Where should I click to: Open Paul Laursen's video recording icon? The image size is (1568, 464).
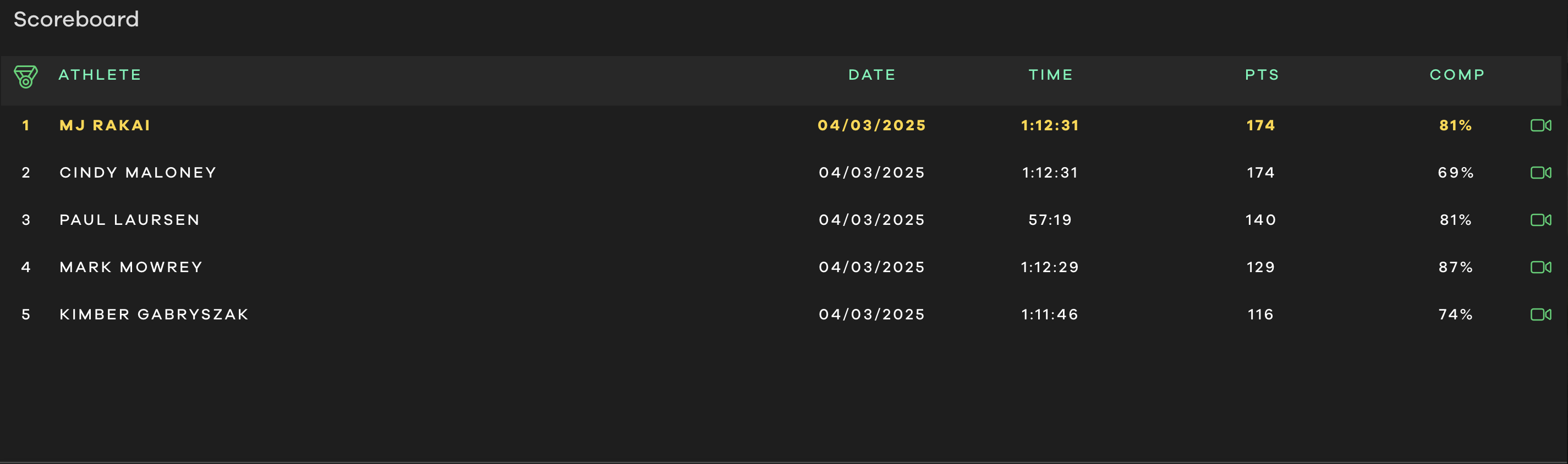pyautogui.click(x=1540, y=219)
